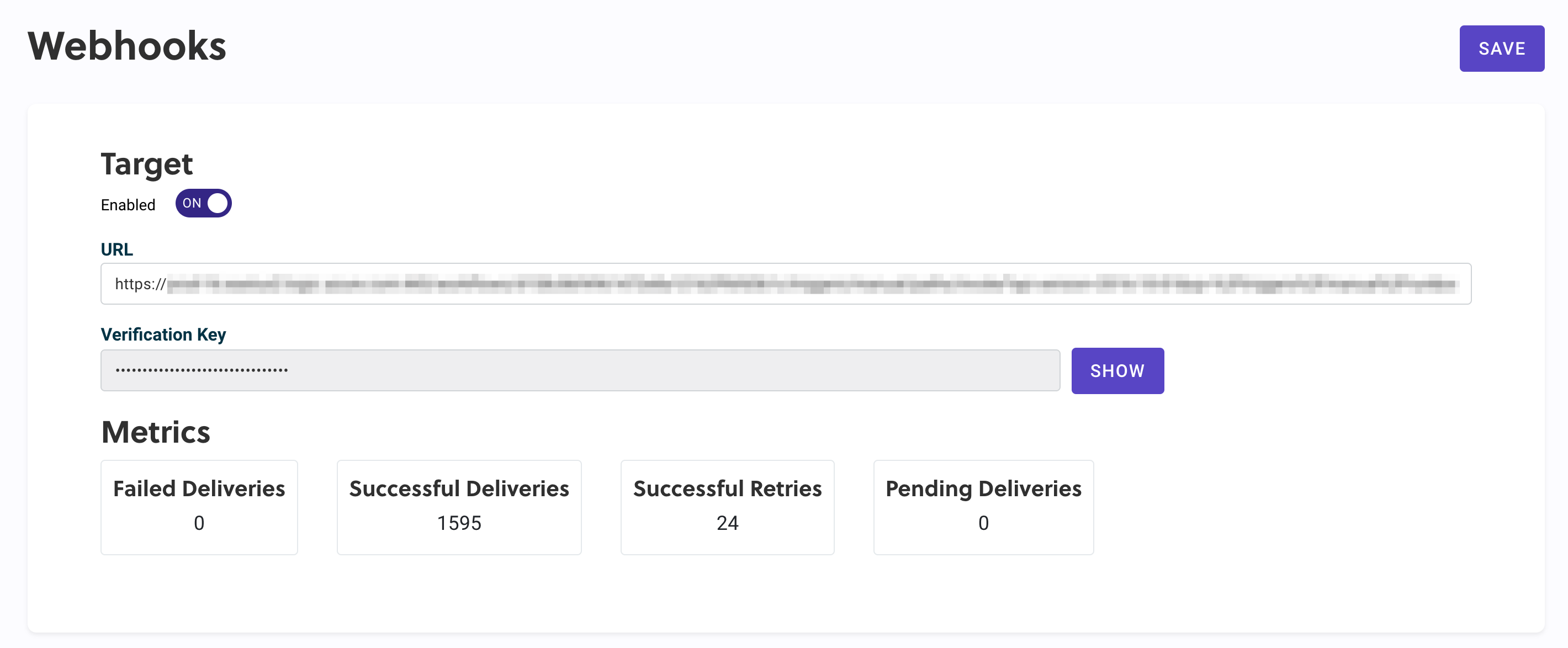Toggle the Enabled ON switch
1568x648 pixels.
pos(203,203)
